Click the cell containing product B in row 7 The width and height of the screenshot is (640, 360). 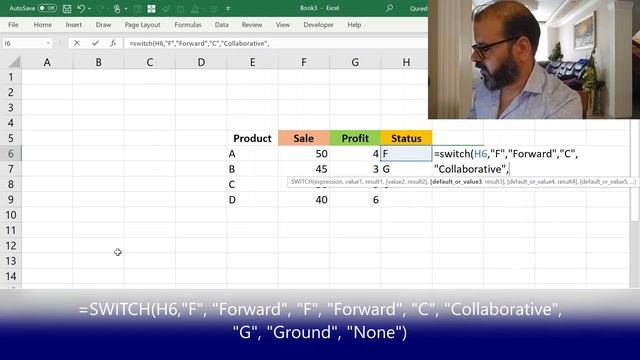point(253,169)
